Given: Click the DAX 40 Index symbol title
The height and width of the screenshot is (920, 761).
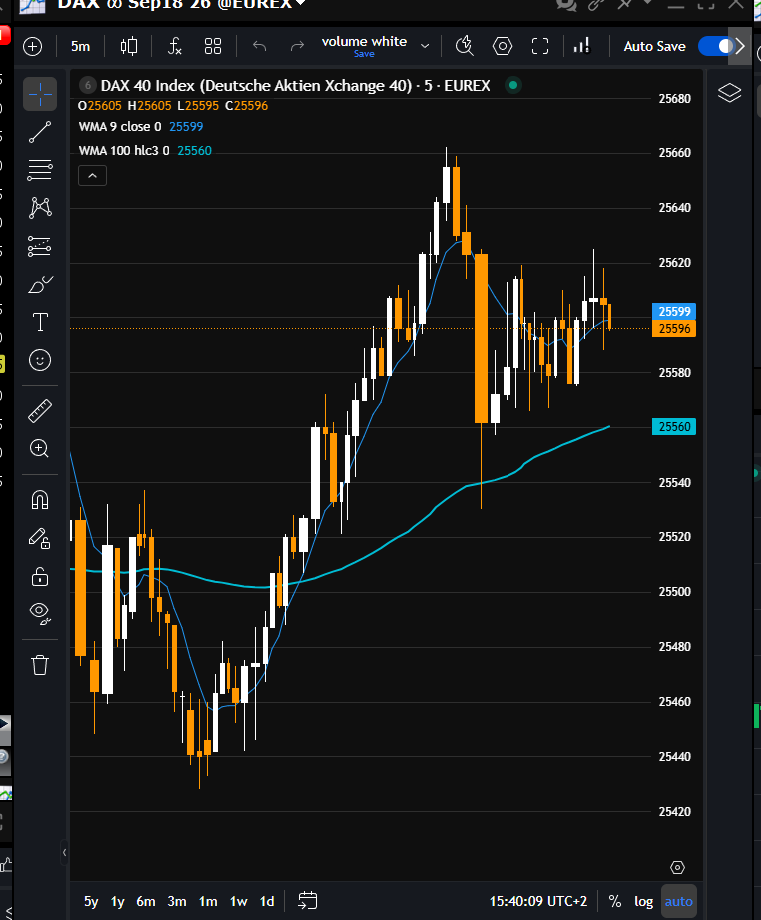Looking at the screenshot, I should [295, 86].
